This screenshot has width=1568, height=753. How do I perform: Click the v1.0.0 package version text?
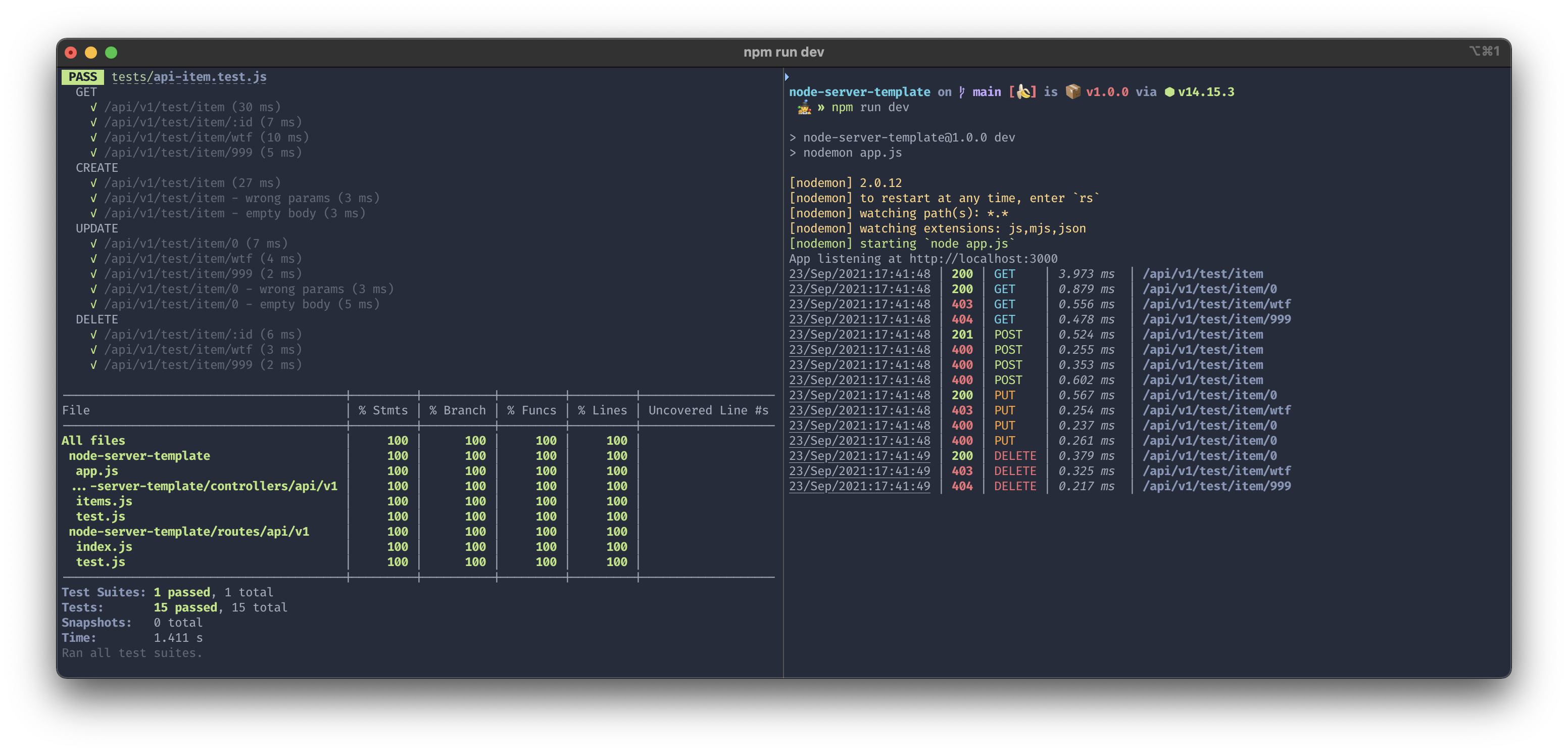(1107, 92)
